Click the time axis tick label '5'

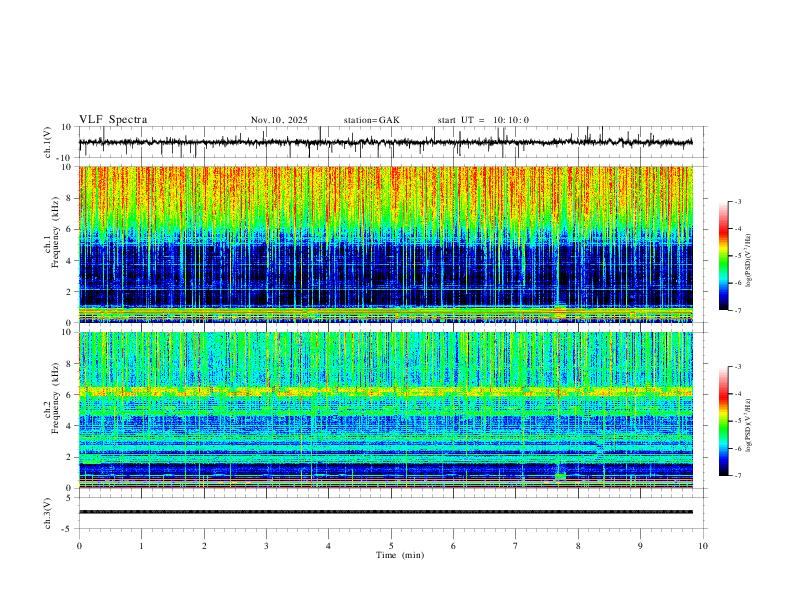(391, 546)
